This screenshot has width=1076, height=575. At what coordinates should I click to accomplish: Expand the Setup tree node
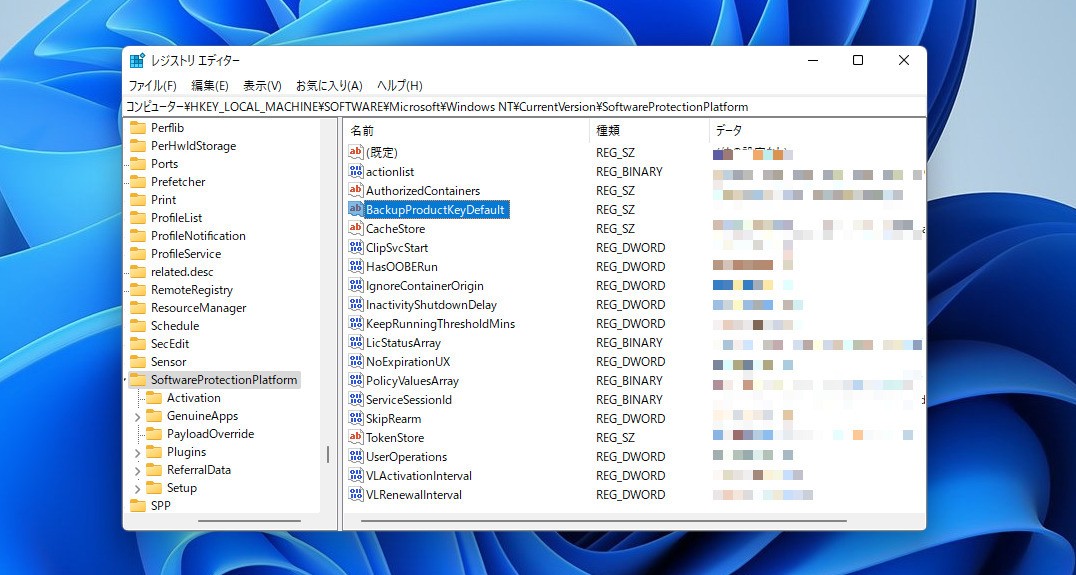click(137, 488)
